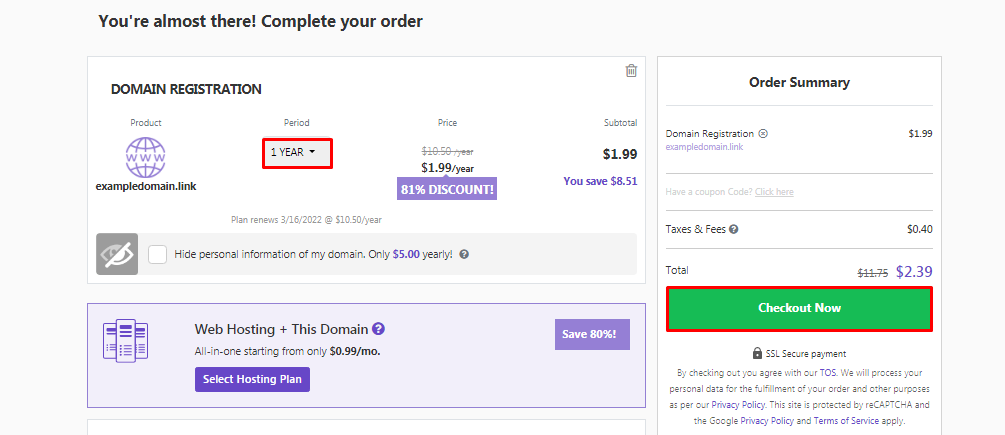This screenshot has width=1005, height=435.
Task: Open the 1 YEAR period dropdown
Action: click(x=296, y=153)
